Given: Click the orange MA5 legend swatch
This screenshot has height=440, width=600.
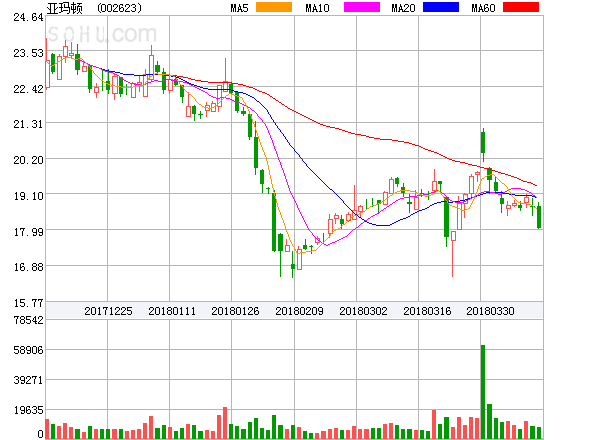Looking at the screenshot, I should coord(274,7).
